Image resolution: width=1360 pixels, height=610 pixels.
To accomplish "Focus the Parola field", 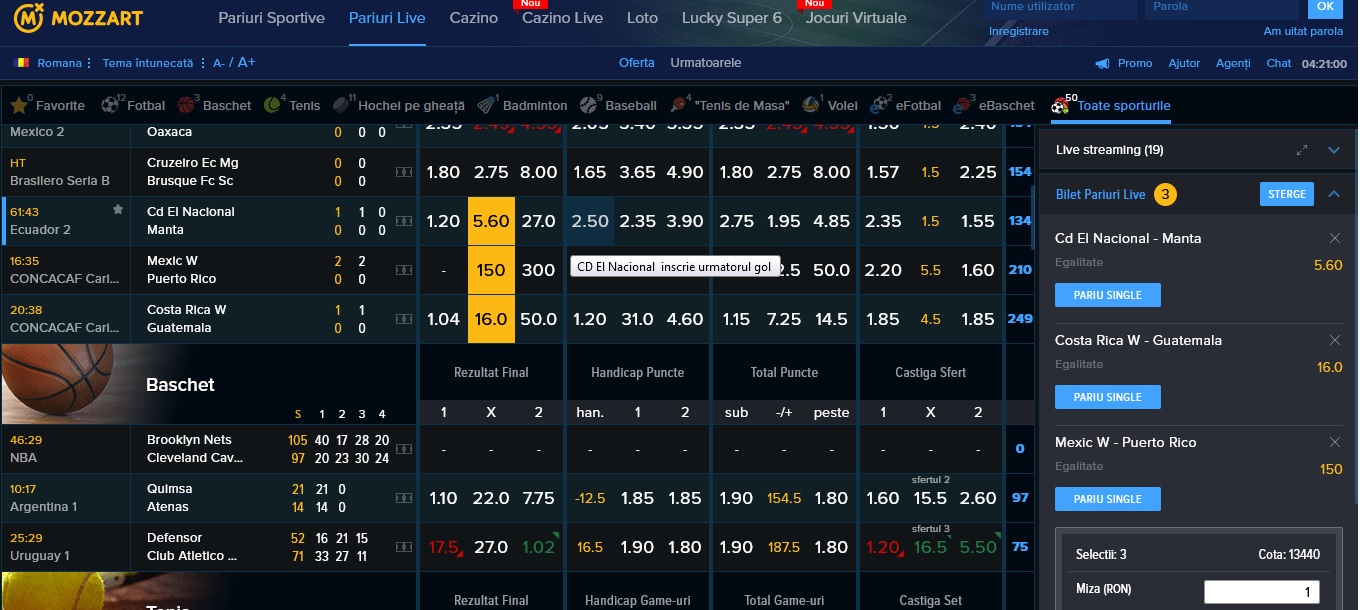I will tap(1221, 7).
